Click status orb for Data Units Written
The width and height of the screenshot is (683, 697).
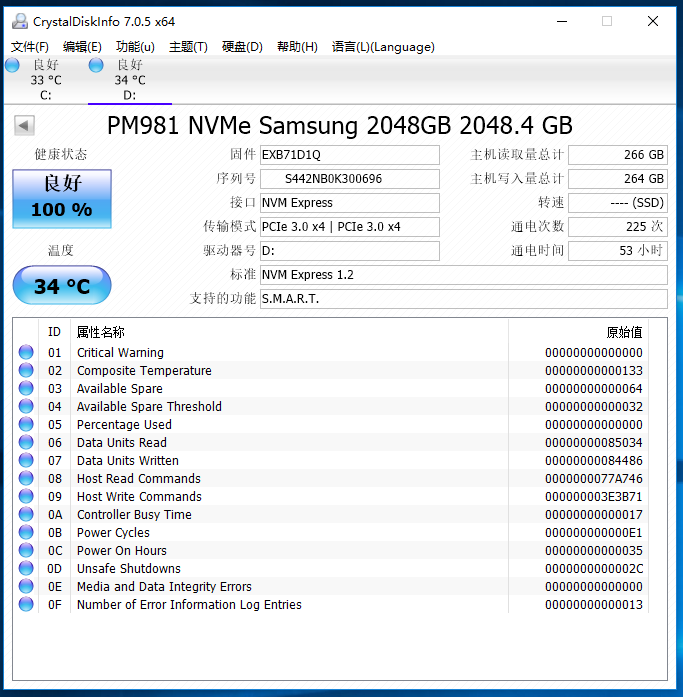[x=26, y=460]
